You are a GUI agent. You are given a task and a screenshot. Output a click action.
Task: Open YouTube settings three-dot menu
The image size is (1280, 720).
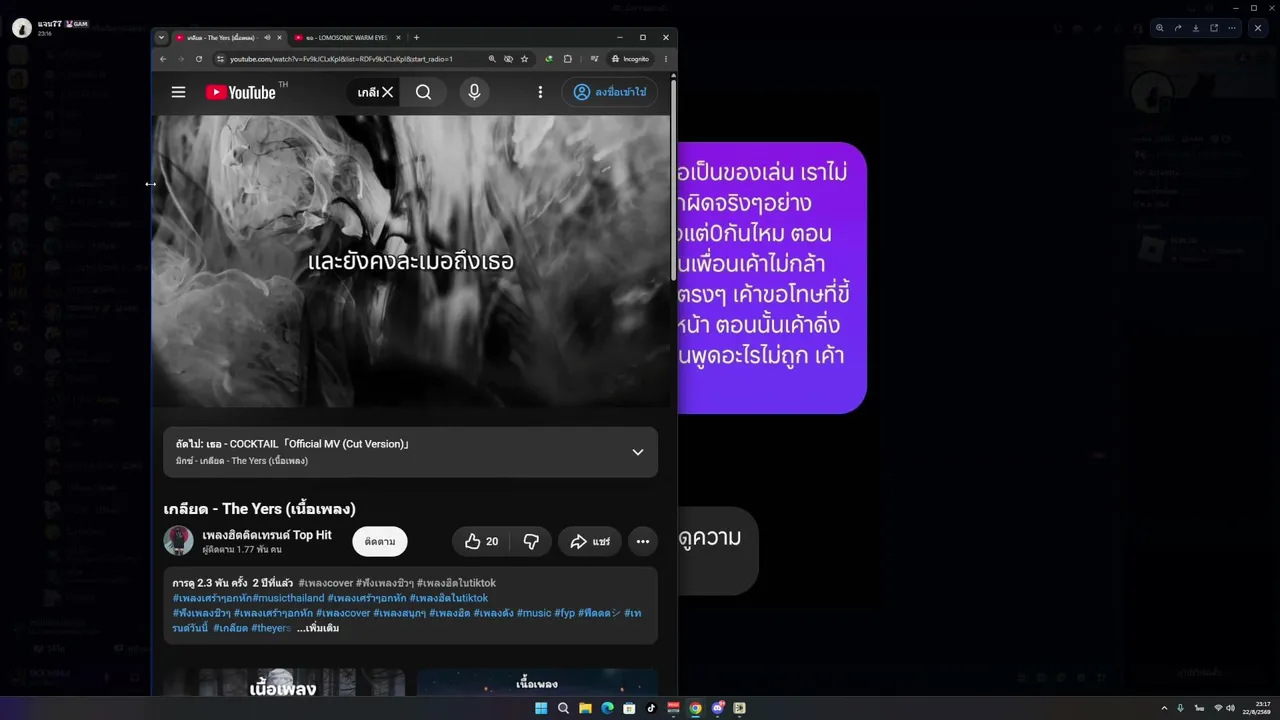point(540,92)
